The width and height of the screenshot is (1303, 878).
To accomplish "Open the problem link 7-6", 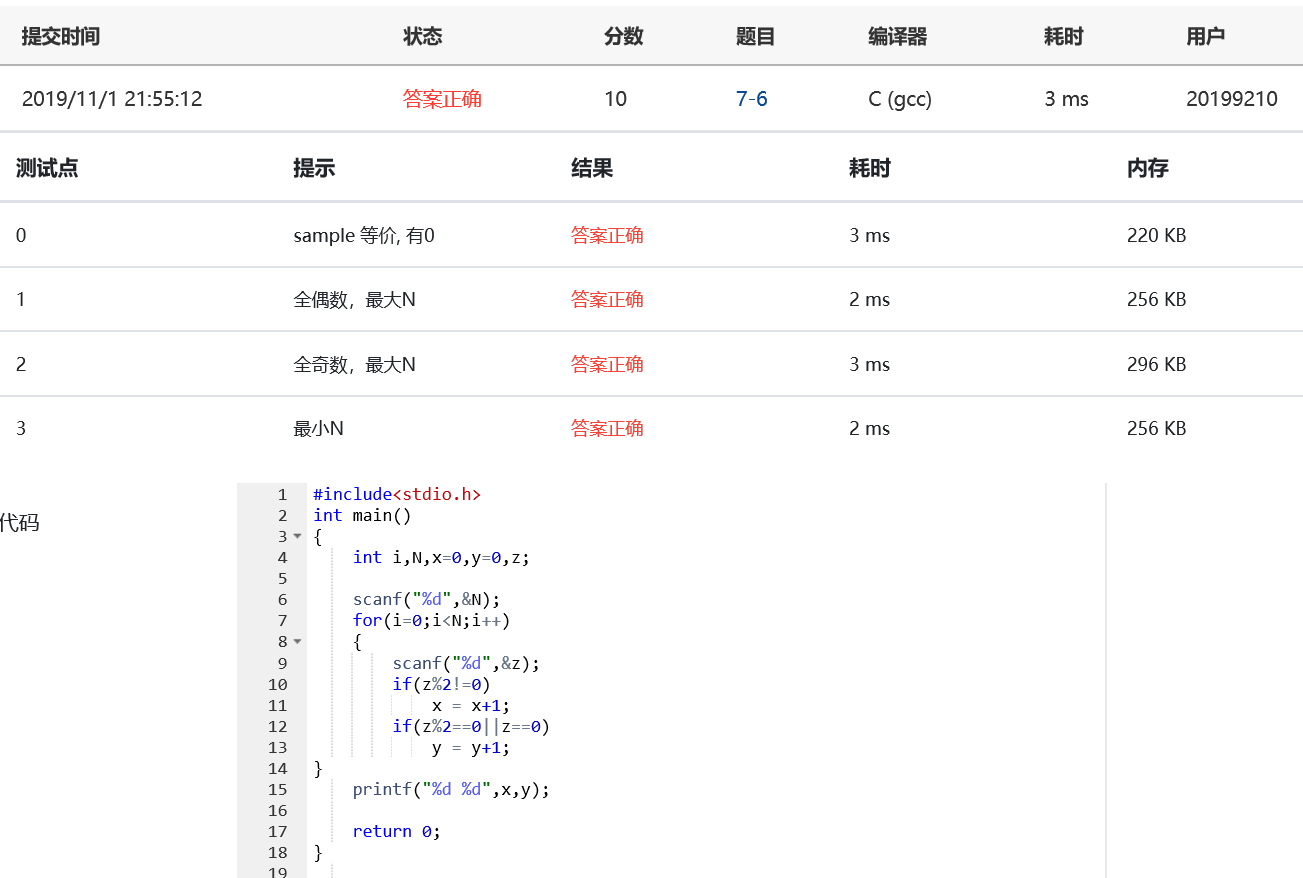I will pos(751,99).
